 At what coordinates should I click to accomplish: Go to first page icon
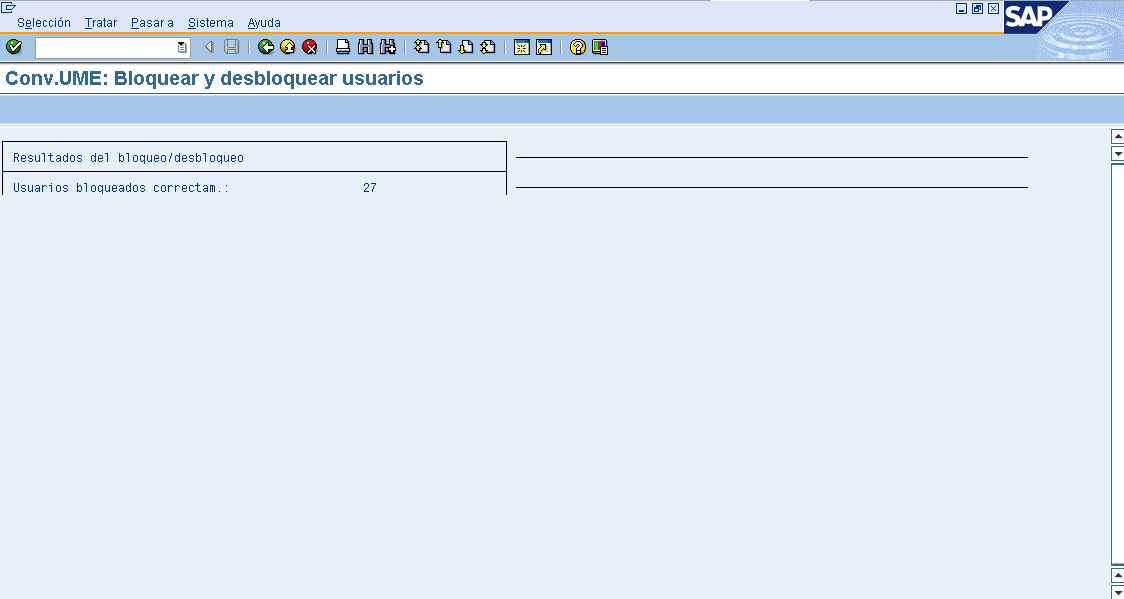click(422, 47)
